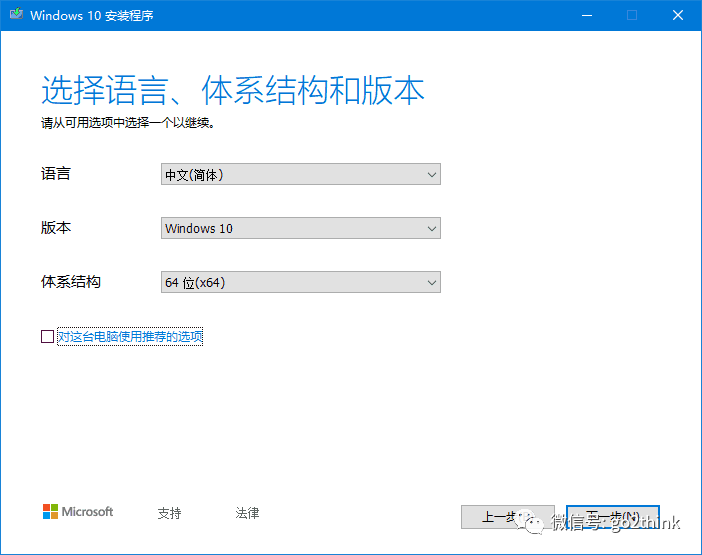702x555 pixels.
Task: Click the 上一步 back button
Action: pyautogui.click(x=508, y=517)
